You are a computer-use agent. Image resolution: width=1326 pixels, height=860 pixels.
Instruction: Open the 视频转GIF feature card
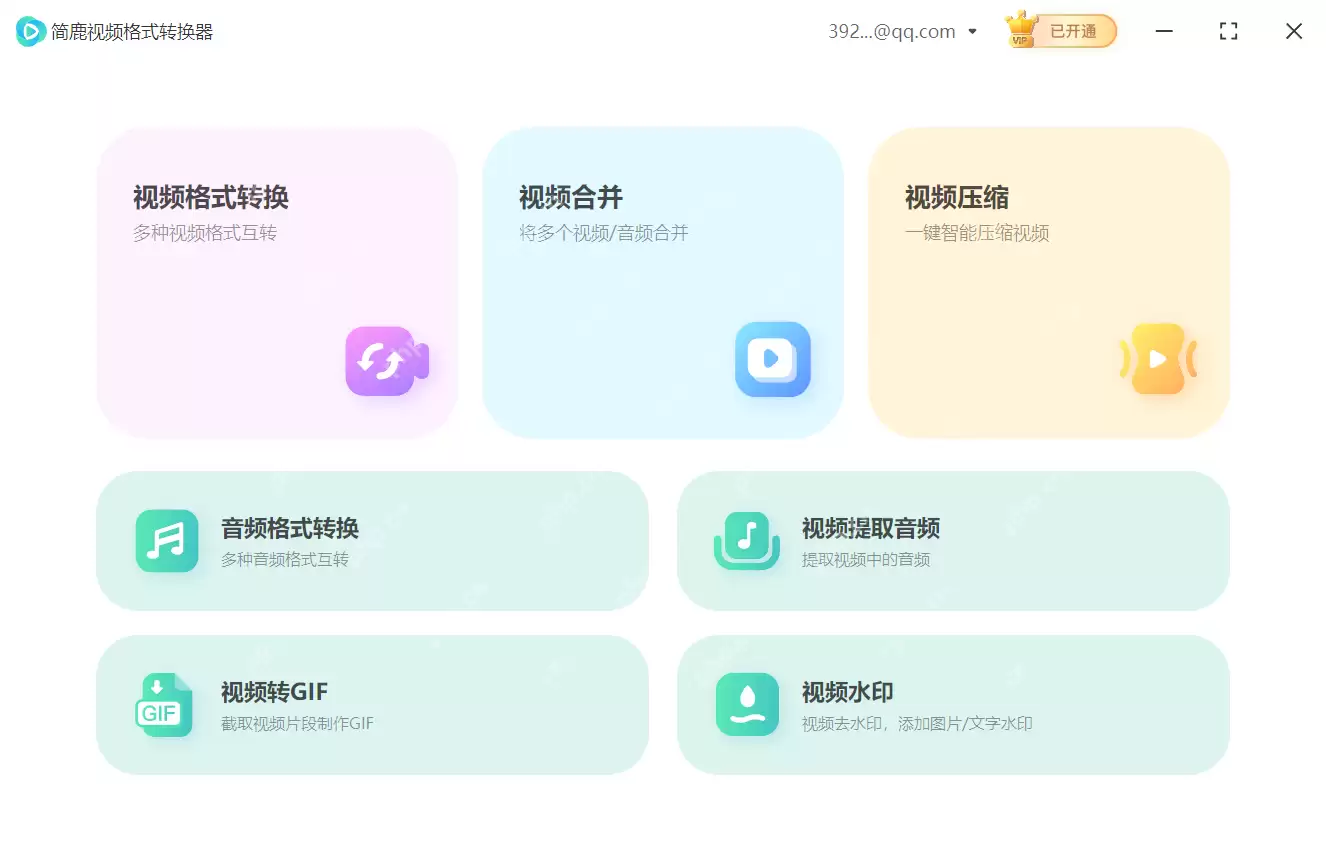(372, 704)
